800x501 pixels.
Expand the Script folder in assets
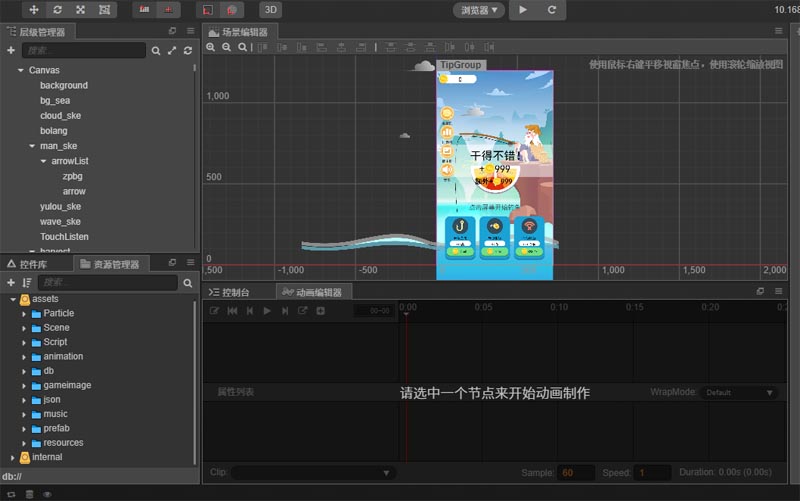pyautogui.click(x=24, y=342)
